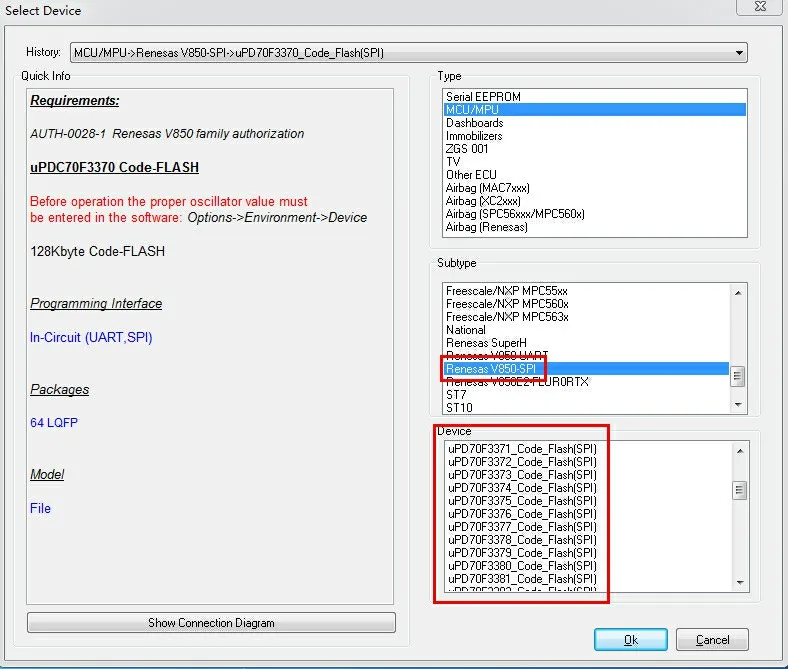Viewport: 788px width, 669px height.
Task: Click Subtype list scrollbar thumb
Action: 738,376
